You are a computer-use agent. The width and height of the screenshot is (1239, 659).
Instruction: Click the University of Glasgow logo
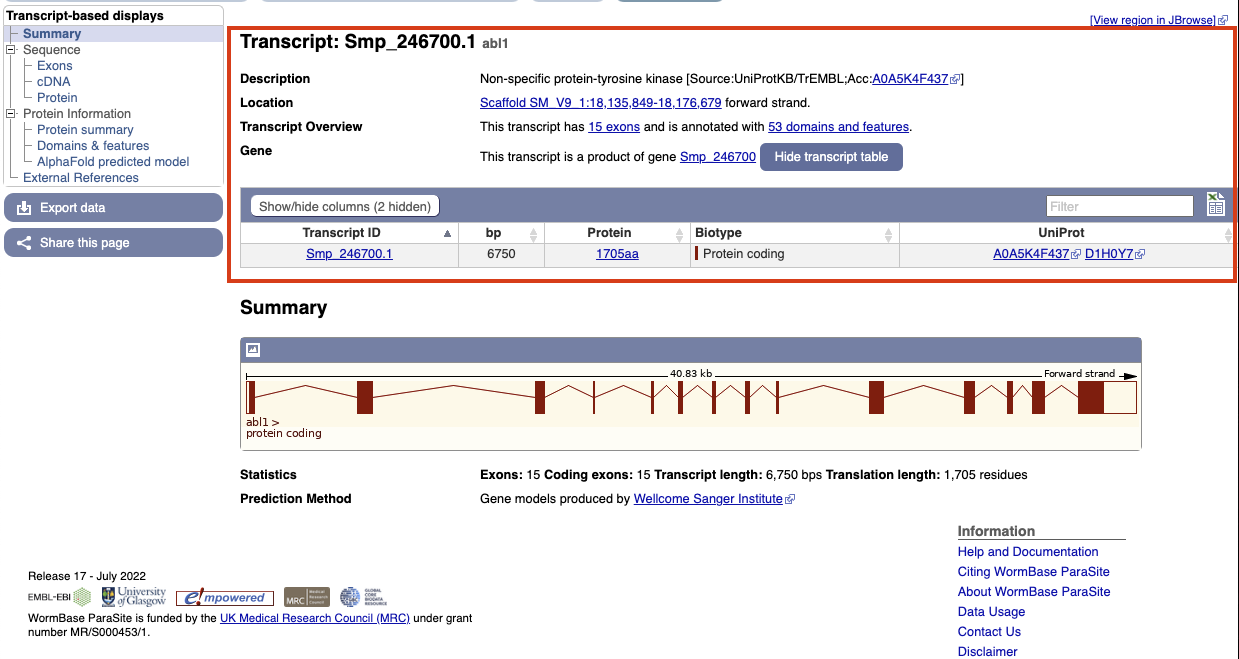[133, 597]
